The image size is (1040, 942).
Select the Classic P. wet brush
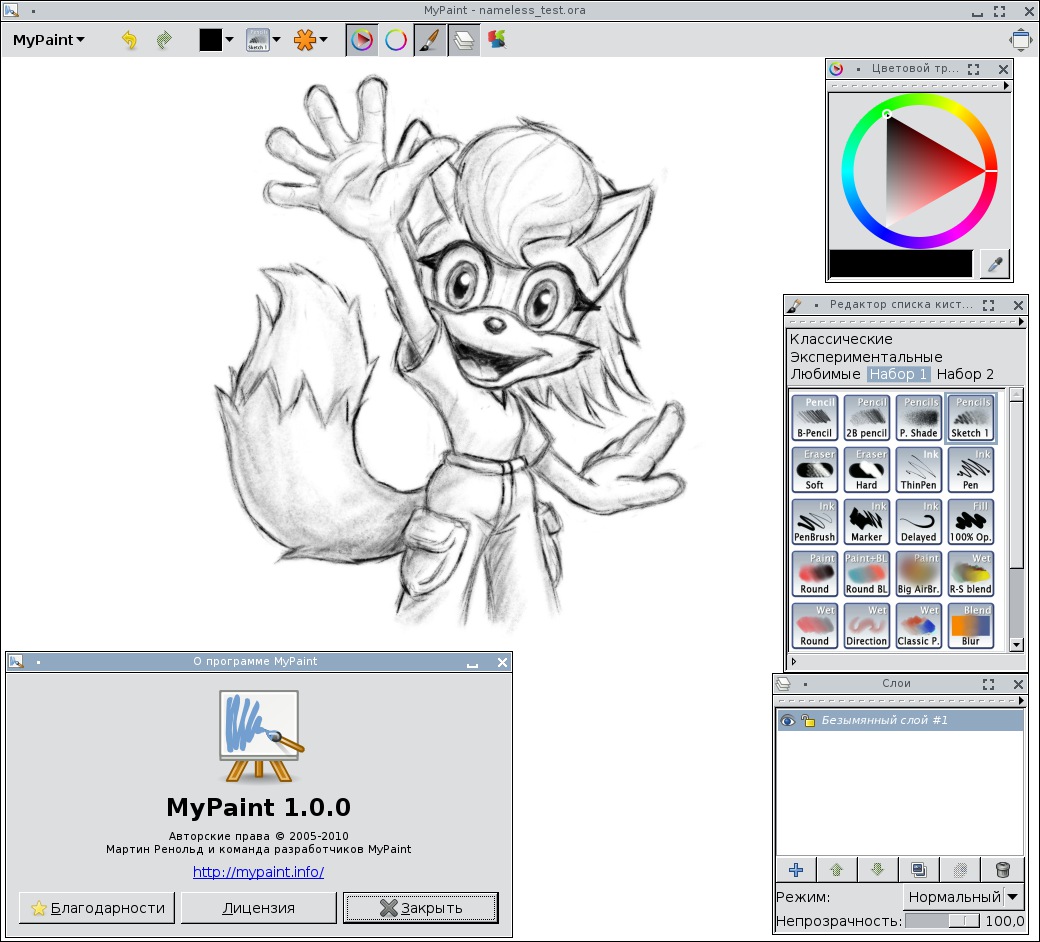pos(919,626)
